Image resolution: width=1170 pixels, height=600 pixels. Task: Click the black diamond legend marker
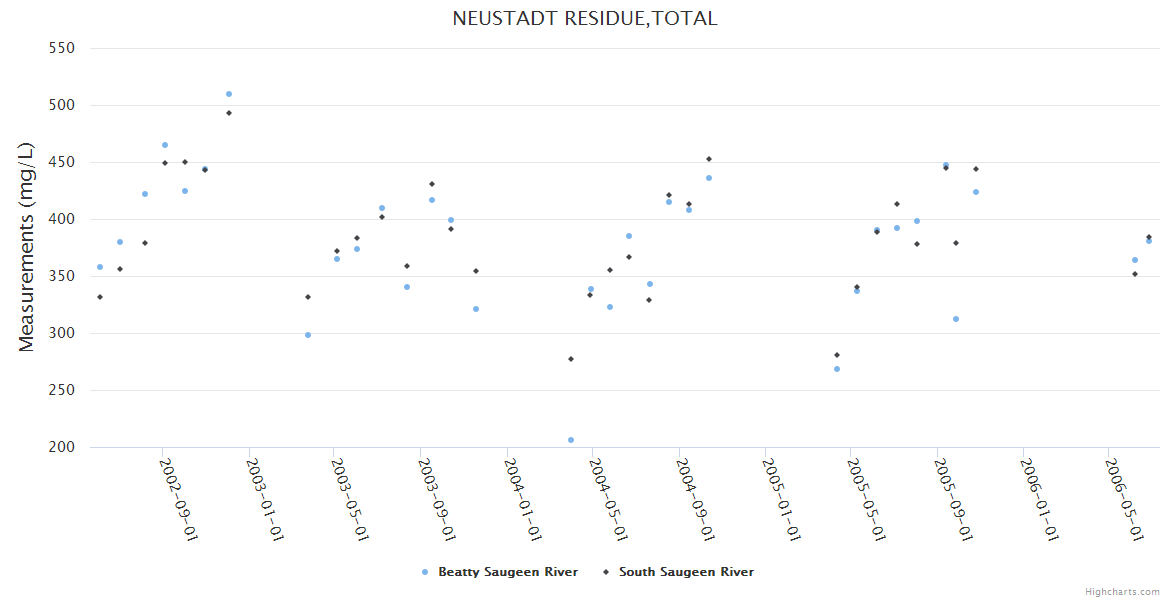point(606,572)
